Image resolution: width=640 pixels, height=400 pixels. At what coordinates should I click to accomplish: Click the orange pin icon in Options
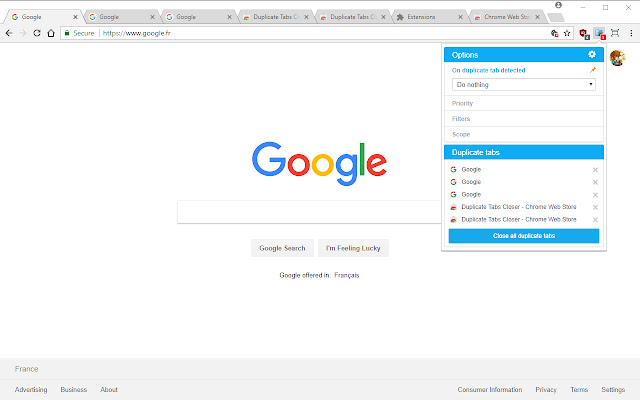593,70
